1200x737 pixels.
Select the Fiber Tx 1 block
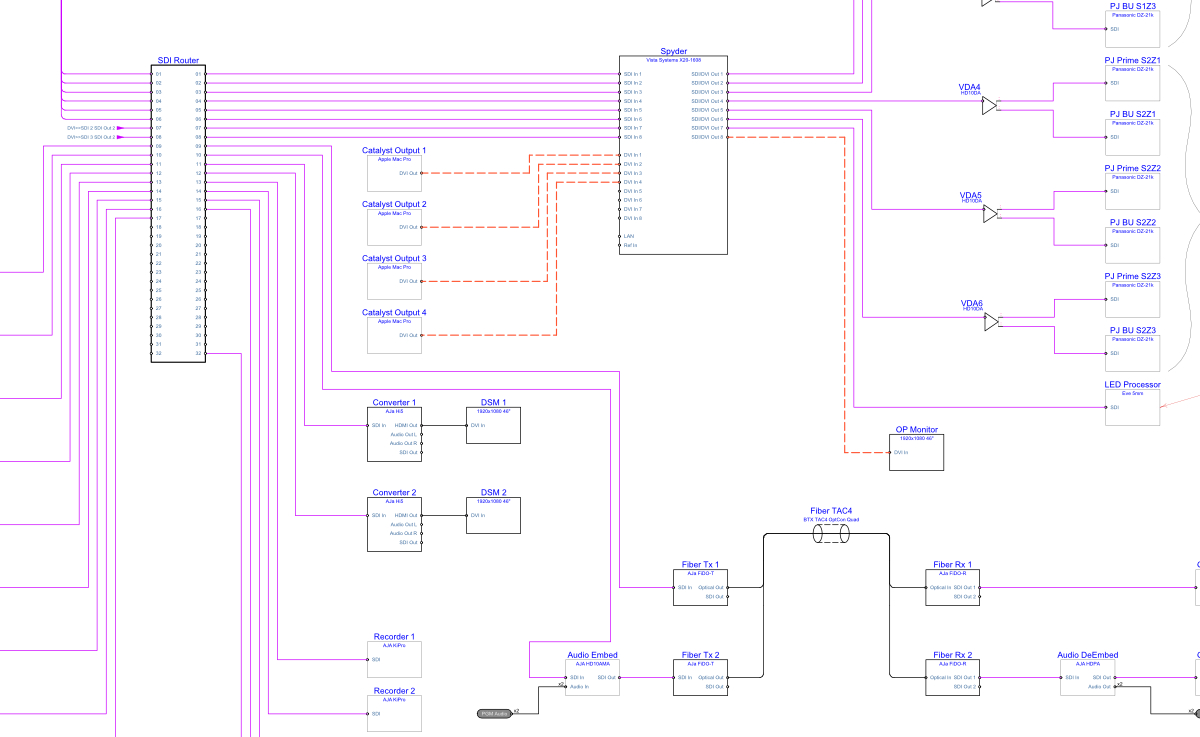click(x=700, y=588)
